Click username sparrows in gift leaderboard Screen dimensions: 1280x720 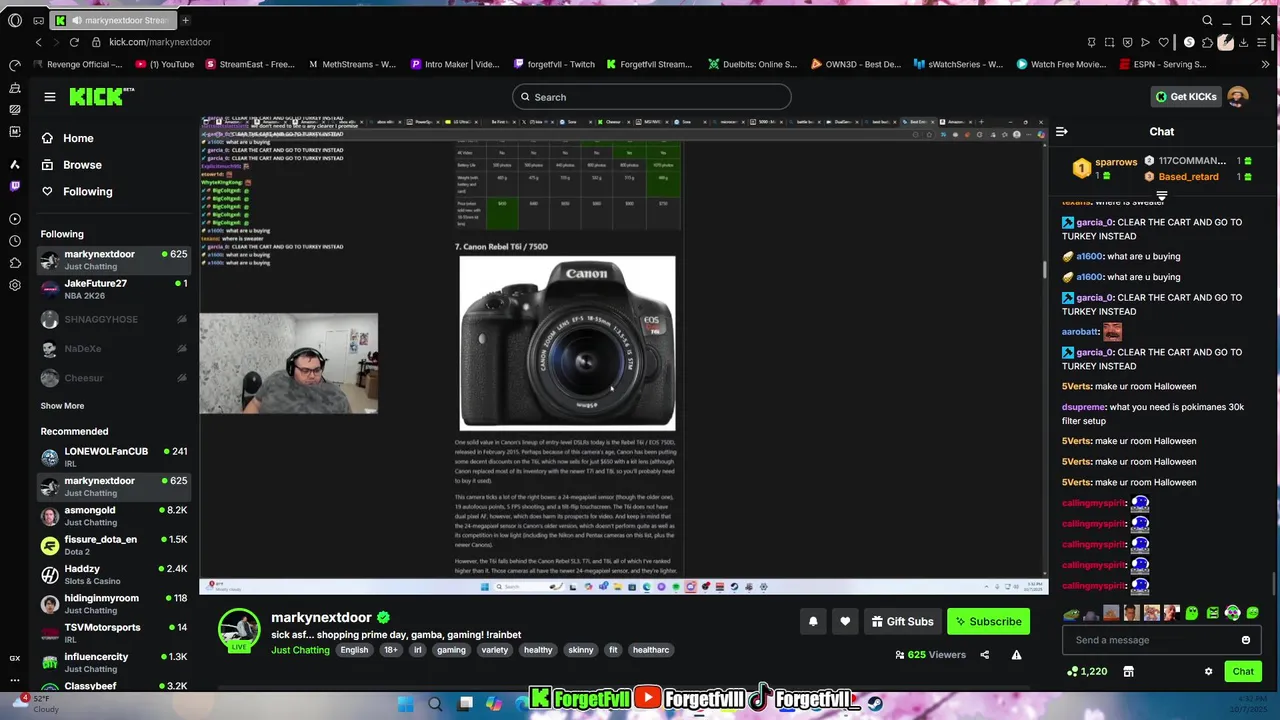point(1116,161)
